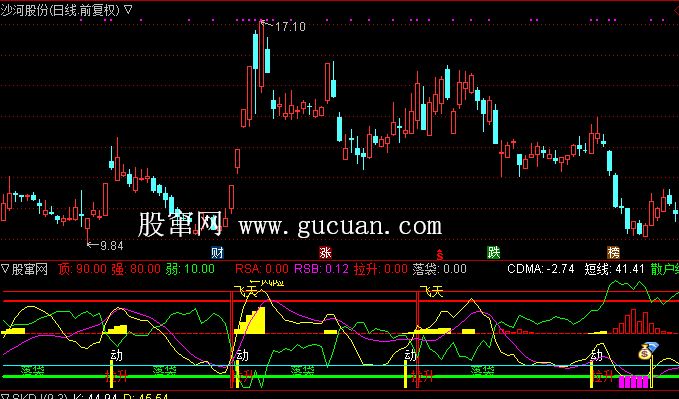
Task: Open the dropdown triangle after 沙河股份(日线.前复权)
Action: pos(128,10)
